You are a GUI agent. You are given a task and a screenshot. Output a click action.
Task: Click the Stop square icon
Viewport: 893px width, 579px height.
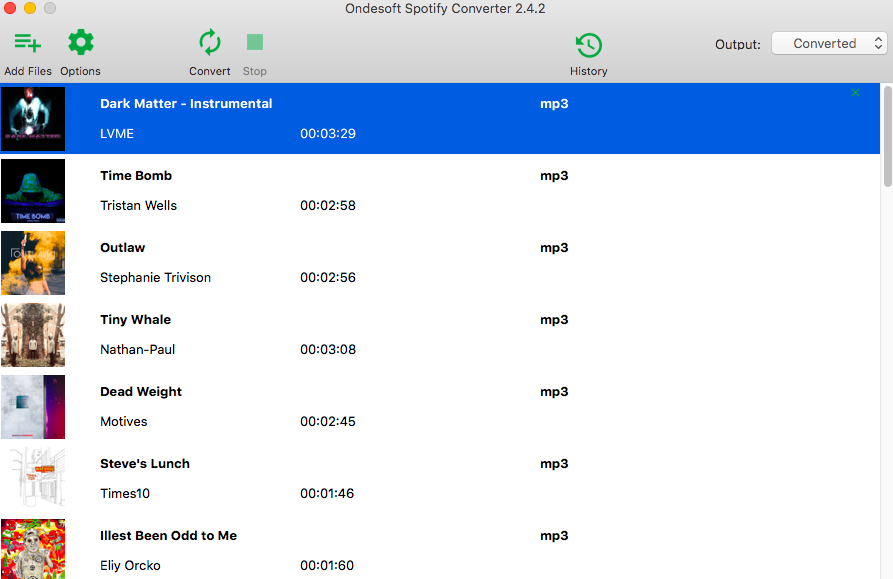click(x=255, y=42)
